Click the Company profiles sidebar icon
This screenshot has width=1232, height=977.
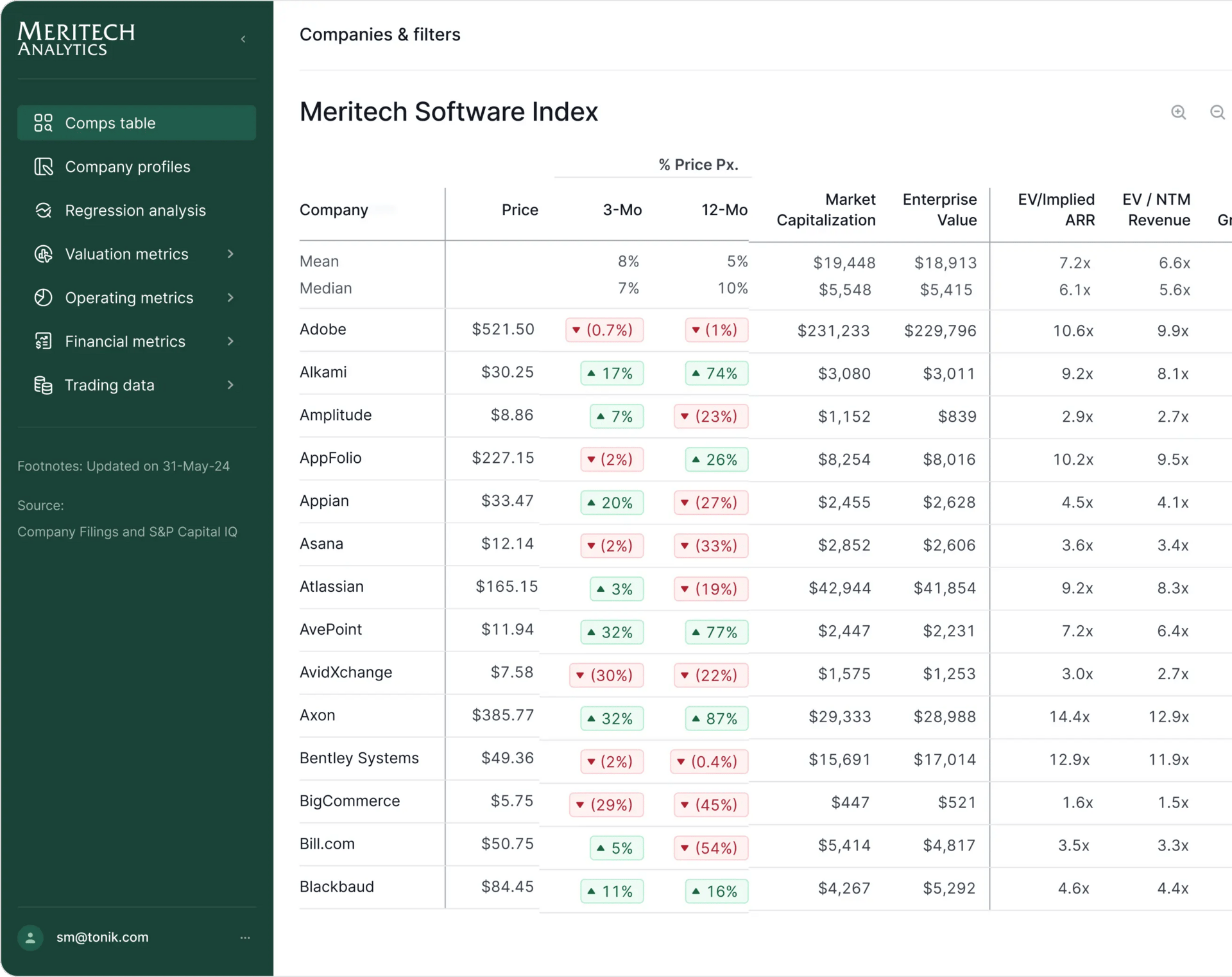[43, 167]
